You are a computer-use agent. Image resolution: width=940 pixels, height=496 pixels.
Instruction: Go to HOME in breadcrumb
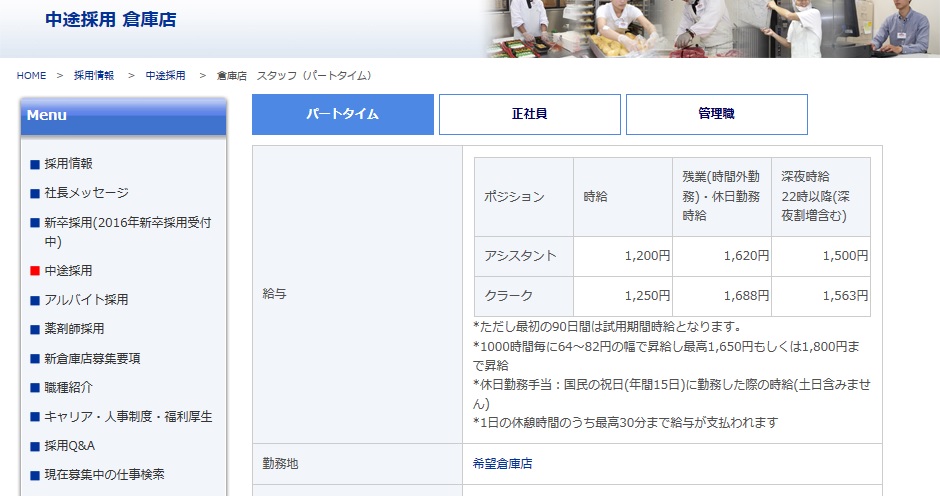[x=31, y=76]
